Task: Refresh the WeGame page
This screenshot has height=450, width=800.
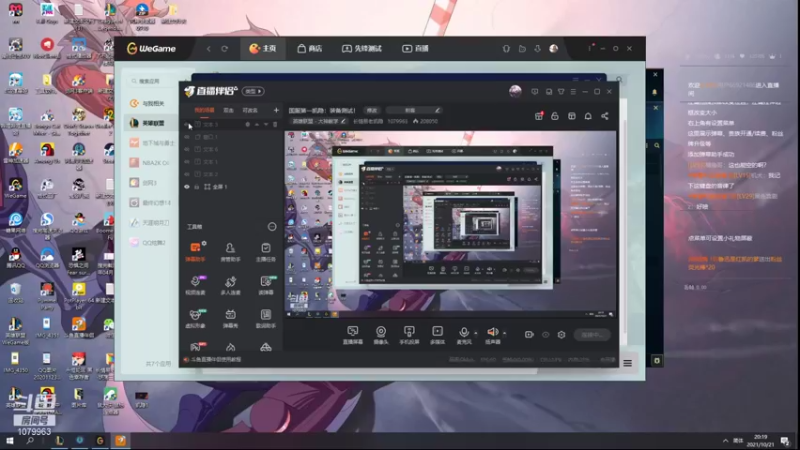Action: click(x=224, y=48)
